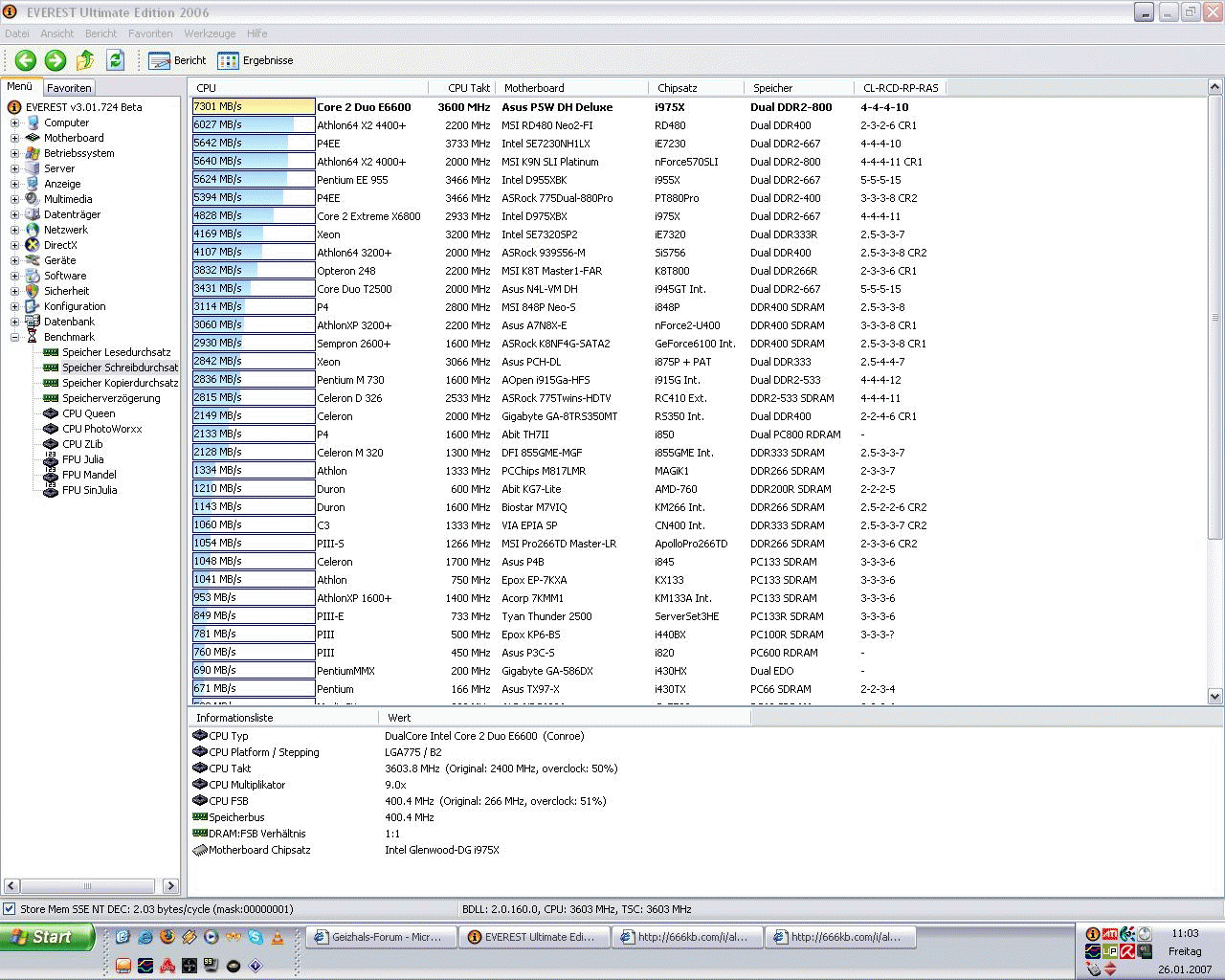Sort by the CL-RCD-RP-RAS column header
Viewport: 1225px width, 980px height.
click(x=900, y=88)
